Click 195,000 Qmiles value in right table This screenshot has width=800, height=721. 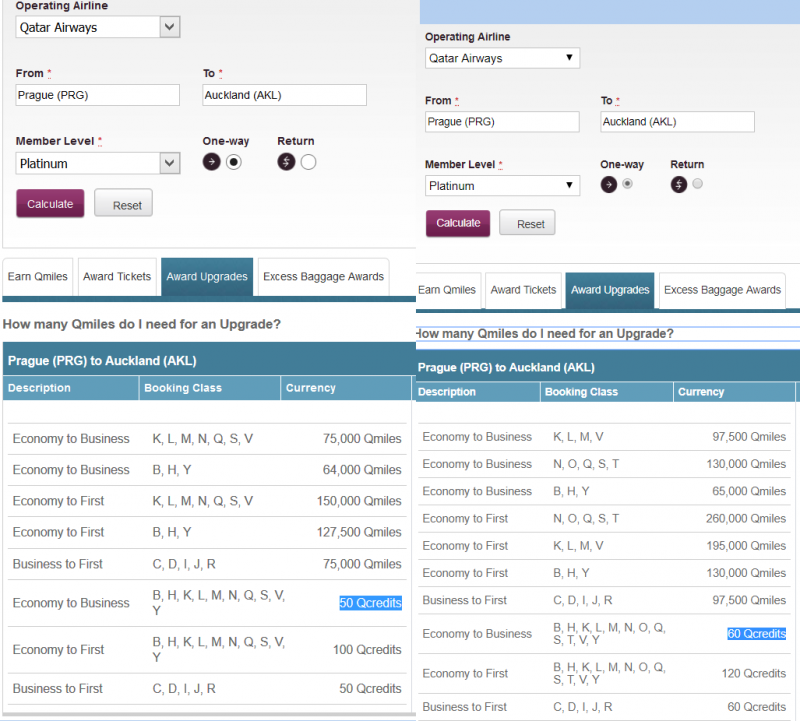point(746,545)
